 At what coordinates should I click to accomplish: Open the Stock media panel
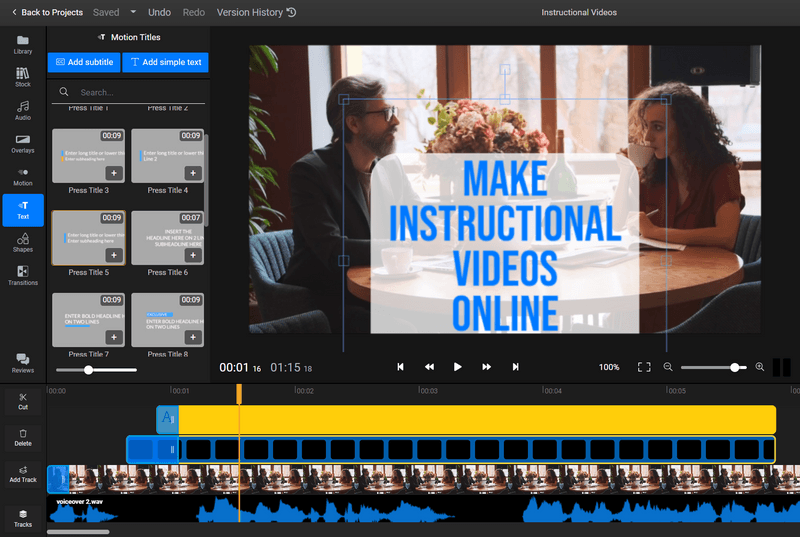(22, 77)
